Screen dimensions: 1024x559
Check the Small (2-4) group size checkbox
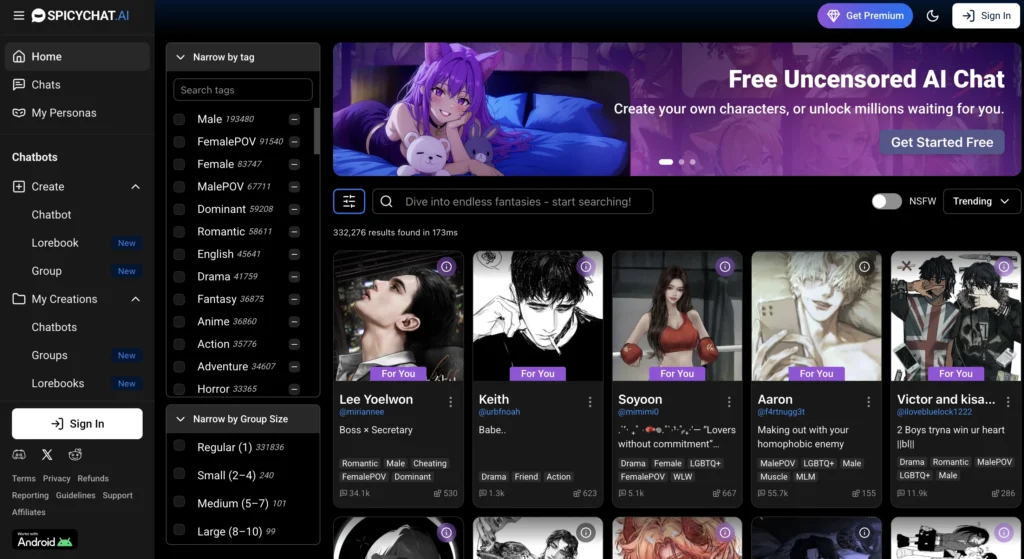[x=179, y=473]
